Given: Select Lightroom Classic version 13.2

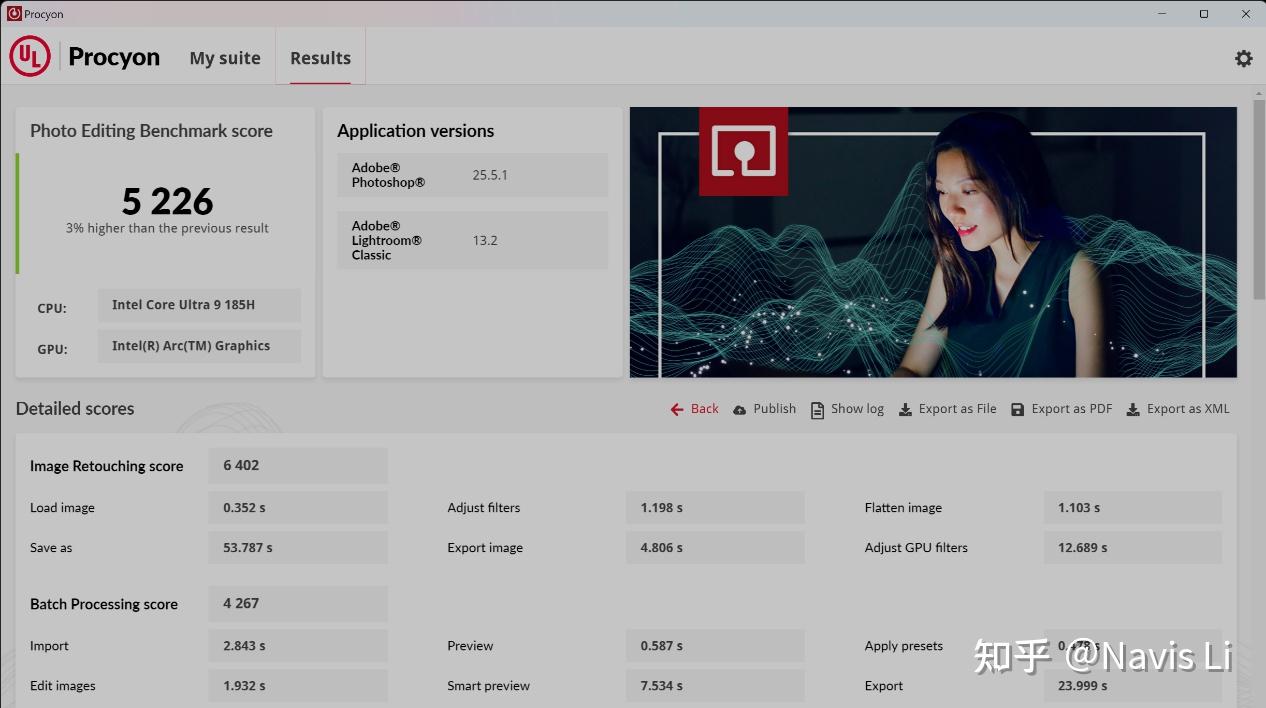Looking at the screenshot, I should tap(485, 240).
